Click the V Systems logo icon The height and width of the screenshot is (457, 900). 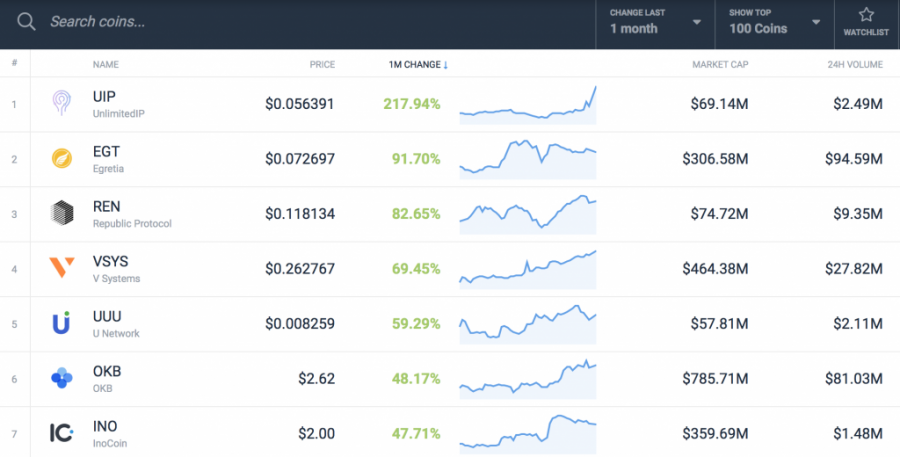point(62,268)
